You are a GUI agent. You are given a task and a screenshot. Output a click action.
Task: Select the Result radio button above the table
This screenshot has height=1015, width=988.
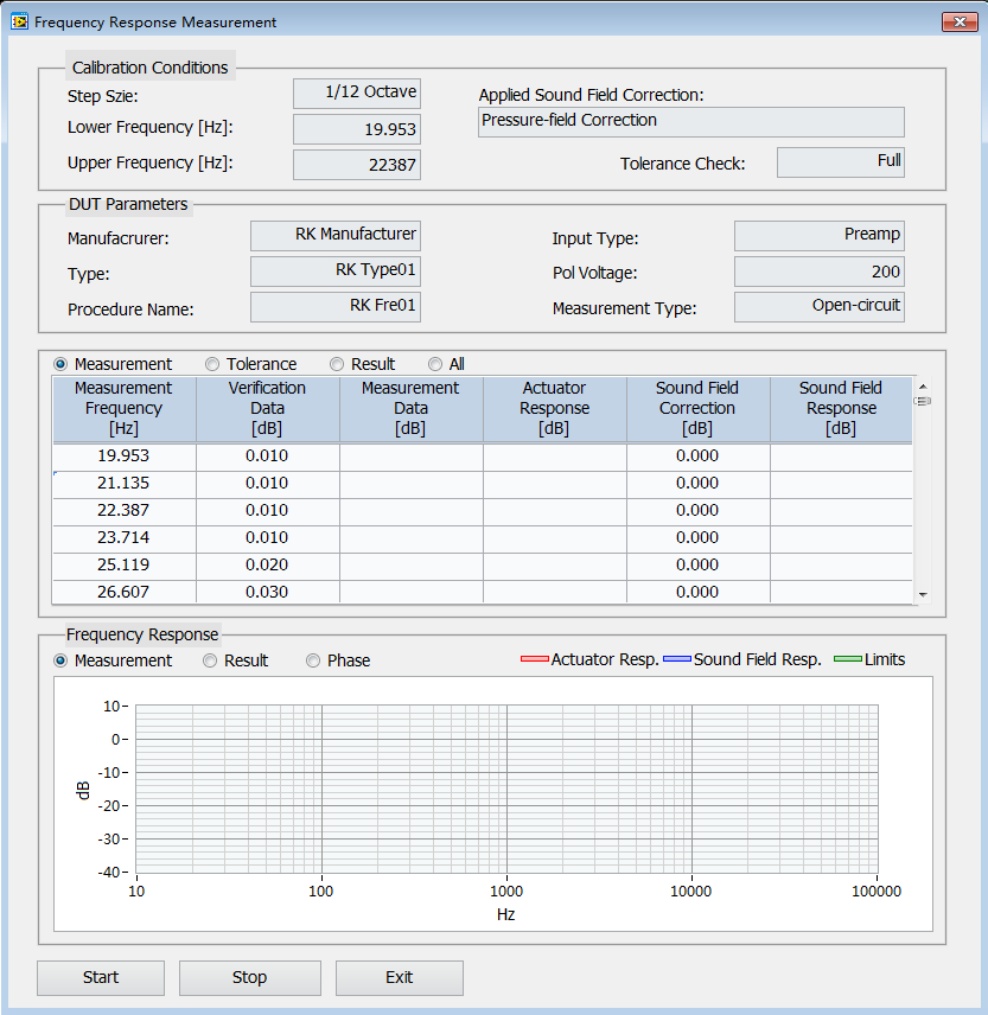click(337, 365)
